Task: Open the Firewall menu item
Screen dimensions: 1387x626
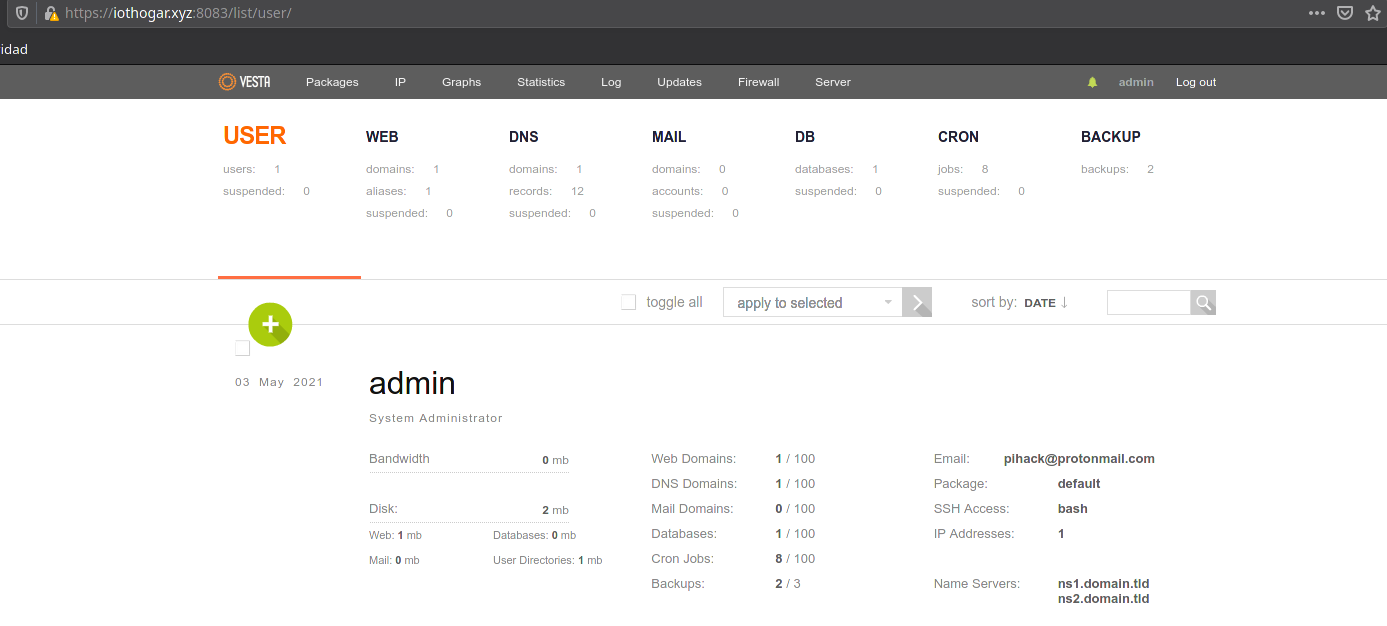Action: point(758,81)
